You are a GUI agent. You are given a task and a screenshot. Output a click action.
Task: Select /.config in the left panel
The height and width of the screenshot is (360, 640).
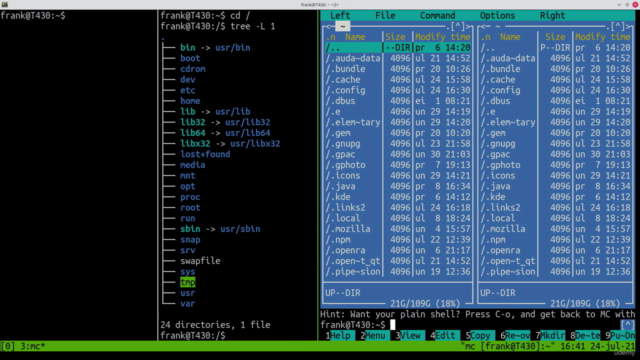pos(398,90)
